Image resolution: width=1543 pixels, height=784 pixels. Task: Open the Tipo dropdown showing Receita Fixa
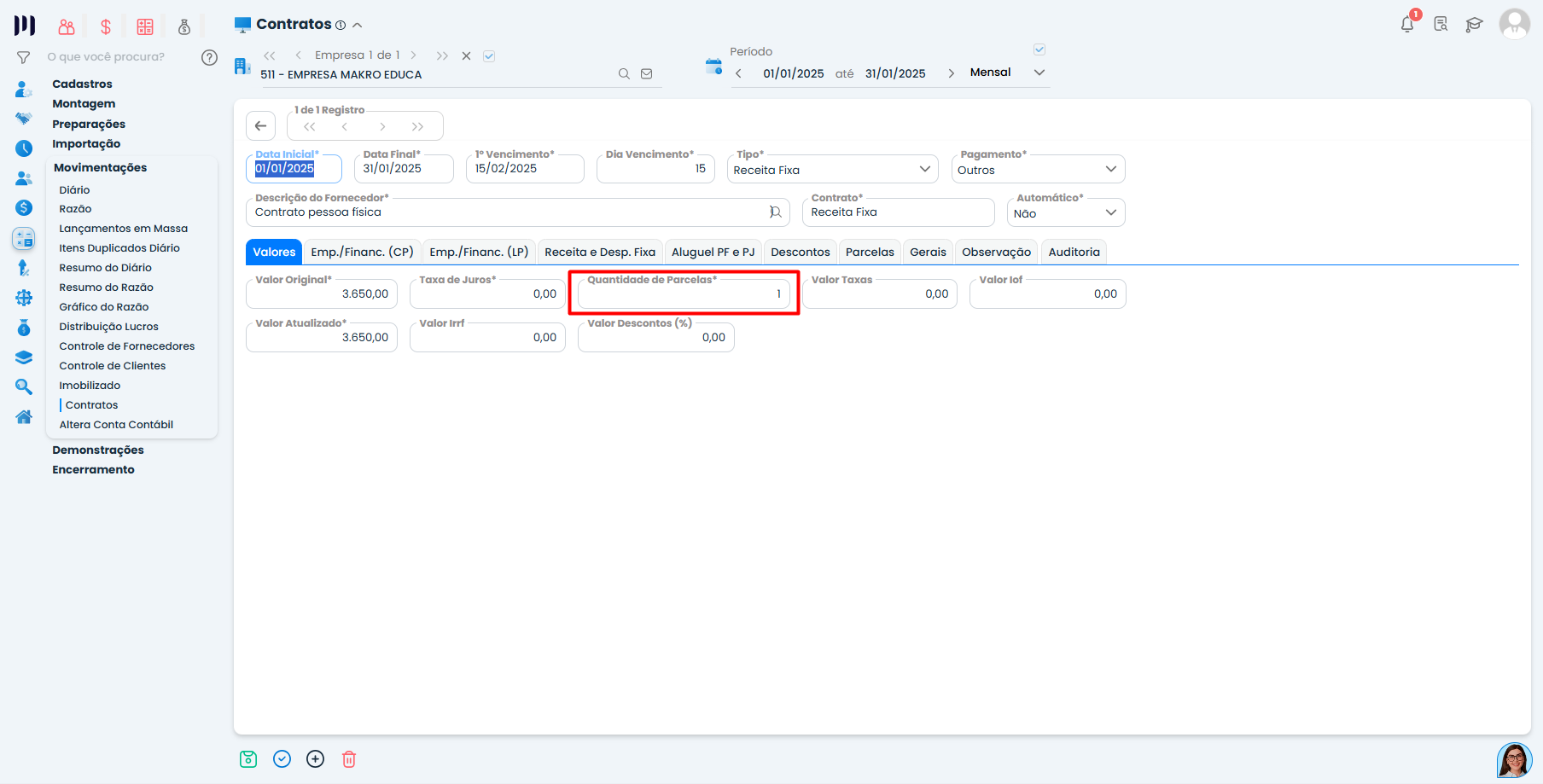point(832,170)
